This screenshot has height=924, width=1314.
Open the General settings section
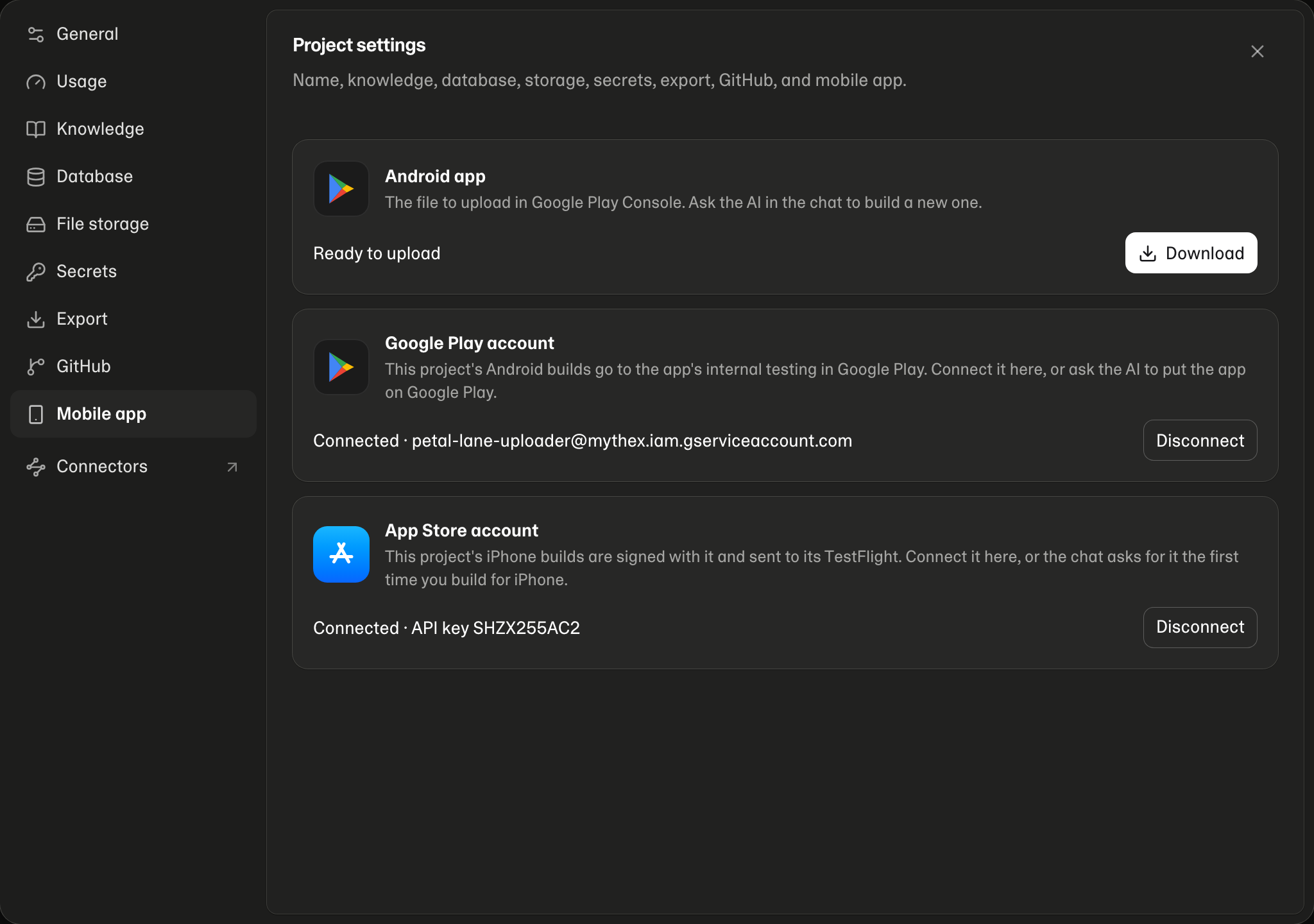[x=133, y=34]
